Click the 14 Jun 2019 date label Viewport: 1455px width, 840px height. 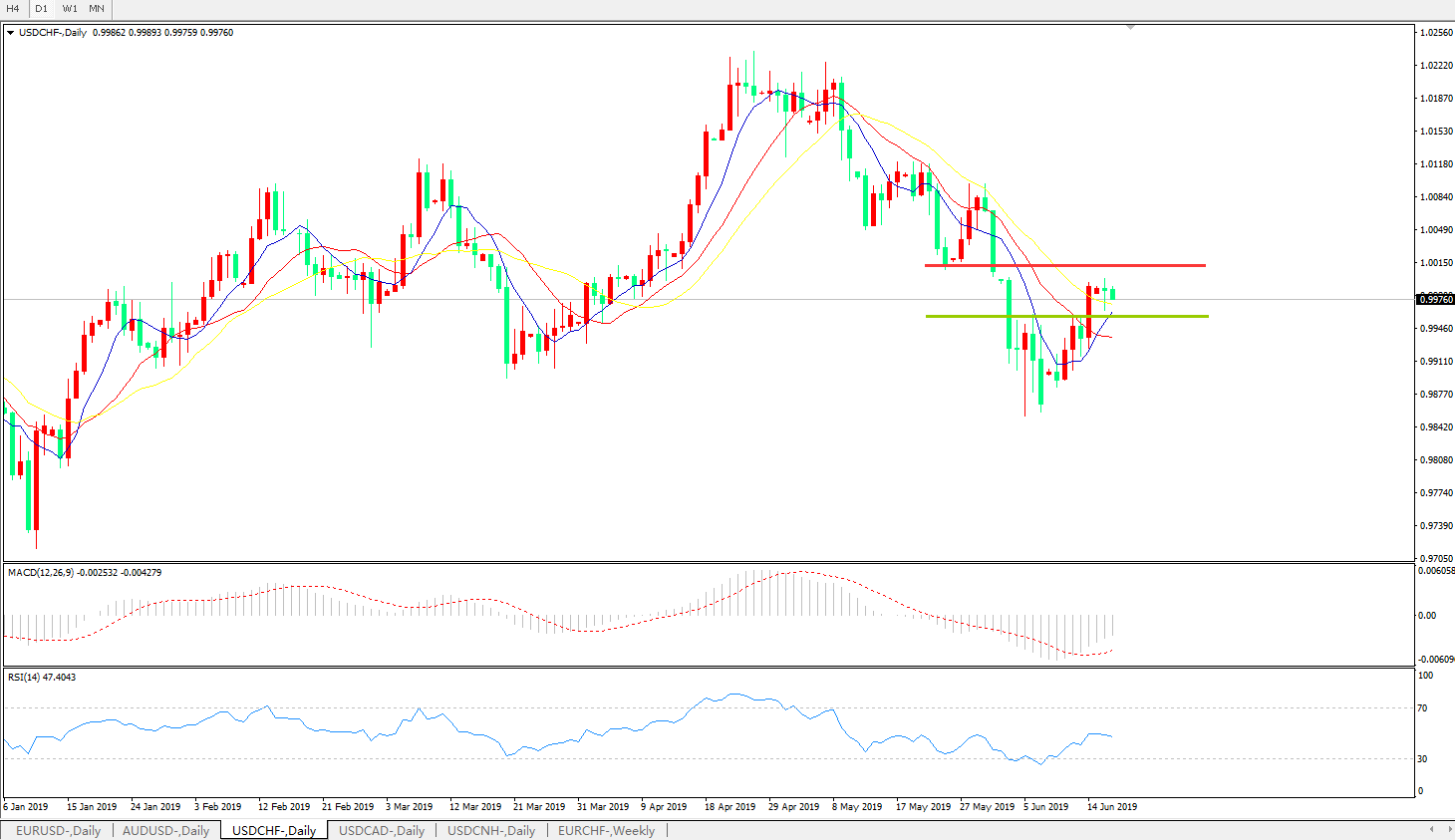1111,806
